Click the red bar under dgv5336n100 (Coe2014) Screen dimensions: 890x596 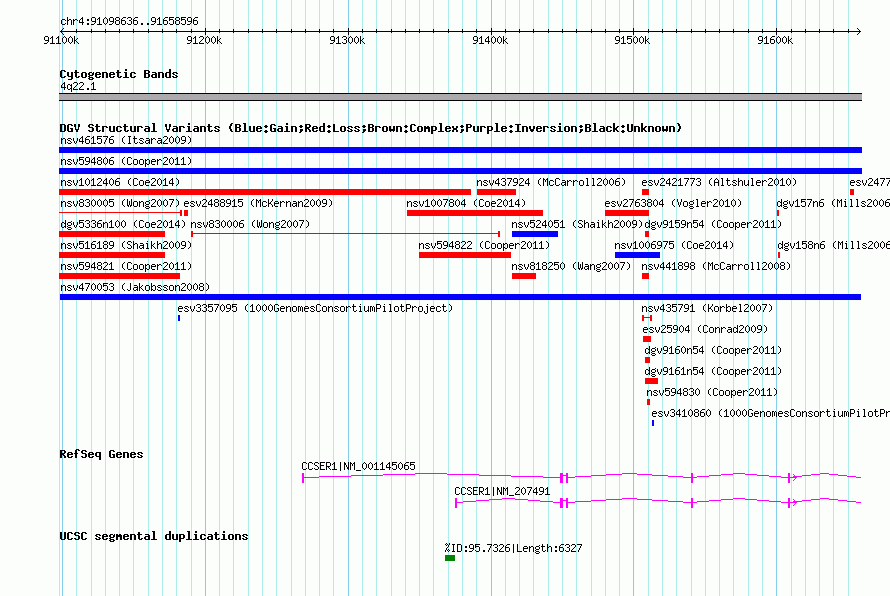point(112,234)
